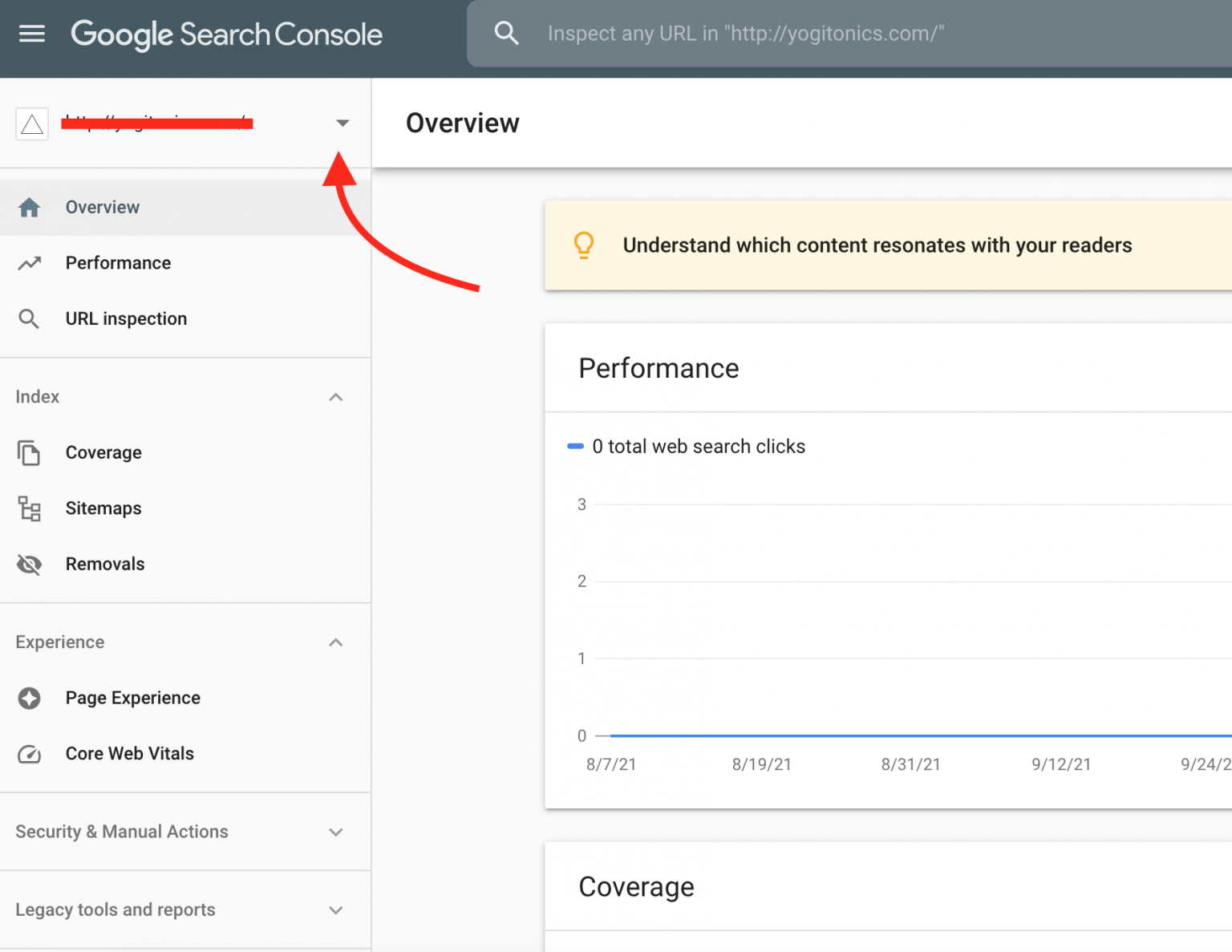Click the Removals crossed-eye icon
This screenshot has width=1232, height=952.
[x=29, y=565]
